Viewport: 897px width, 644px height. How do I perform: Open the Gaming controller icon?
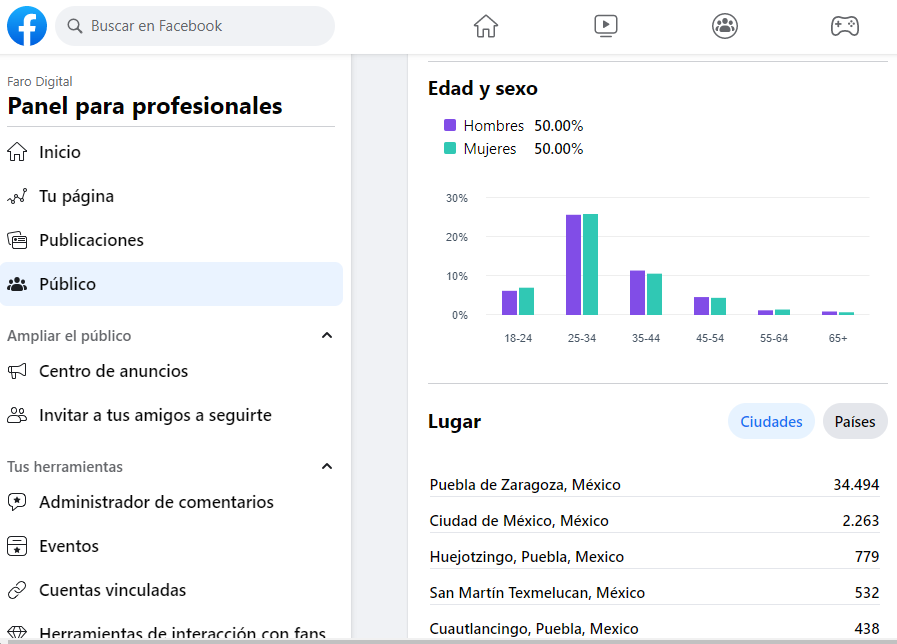coord(845,26)
